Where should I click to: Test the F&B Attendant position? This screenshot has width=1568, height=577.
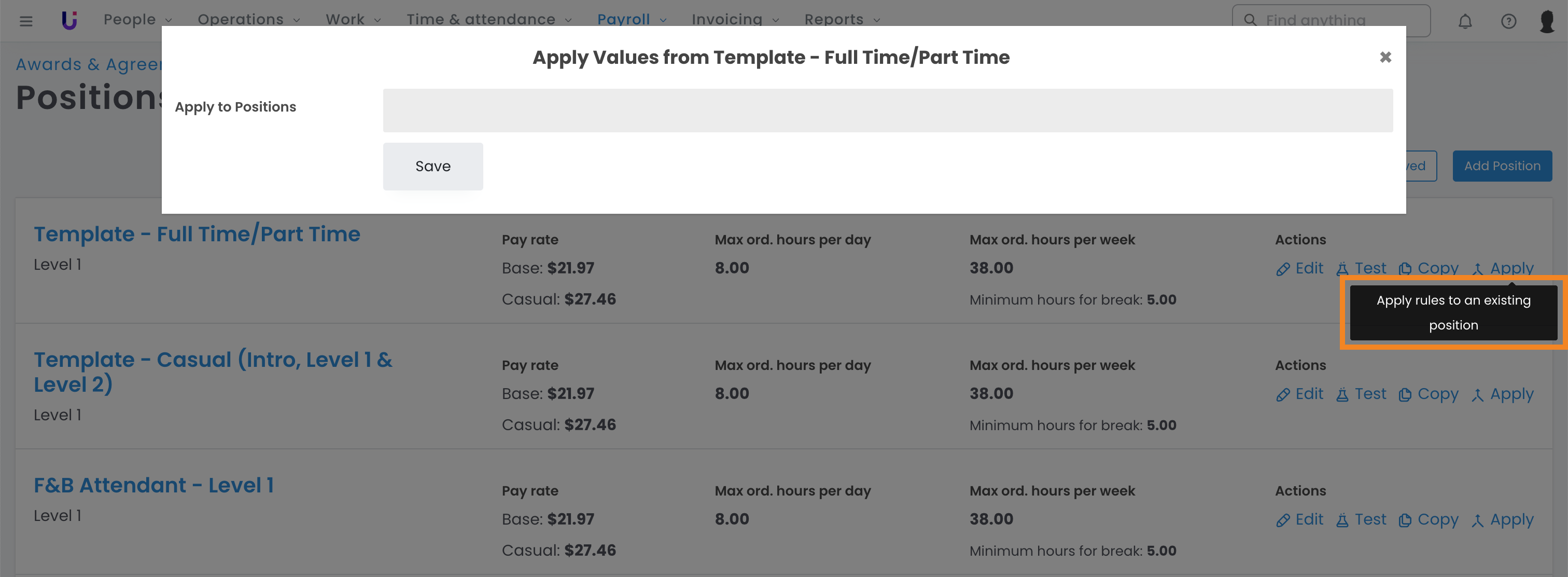pos(1361,520)
